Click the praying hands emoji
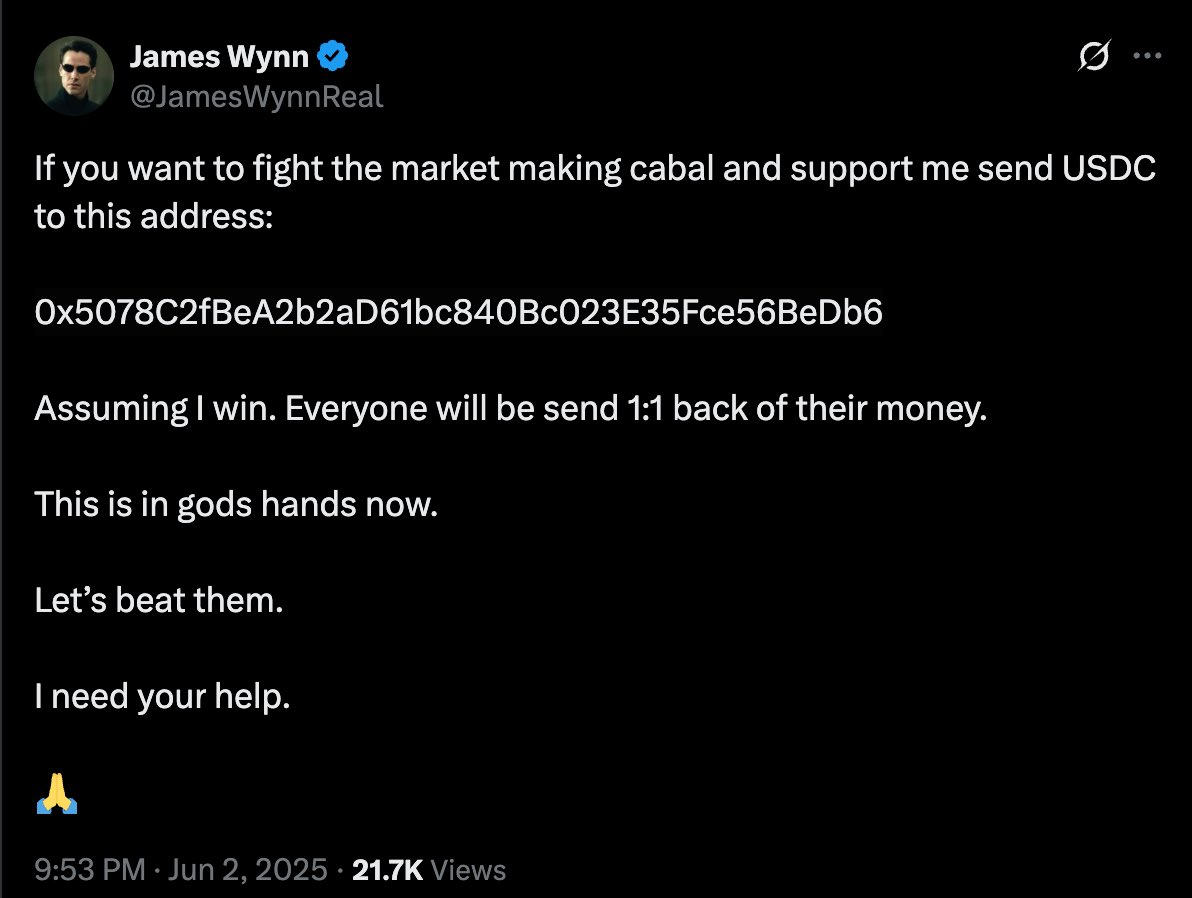The width and height of the screenshot is (1192, 898). (57, 793)
